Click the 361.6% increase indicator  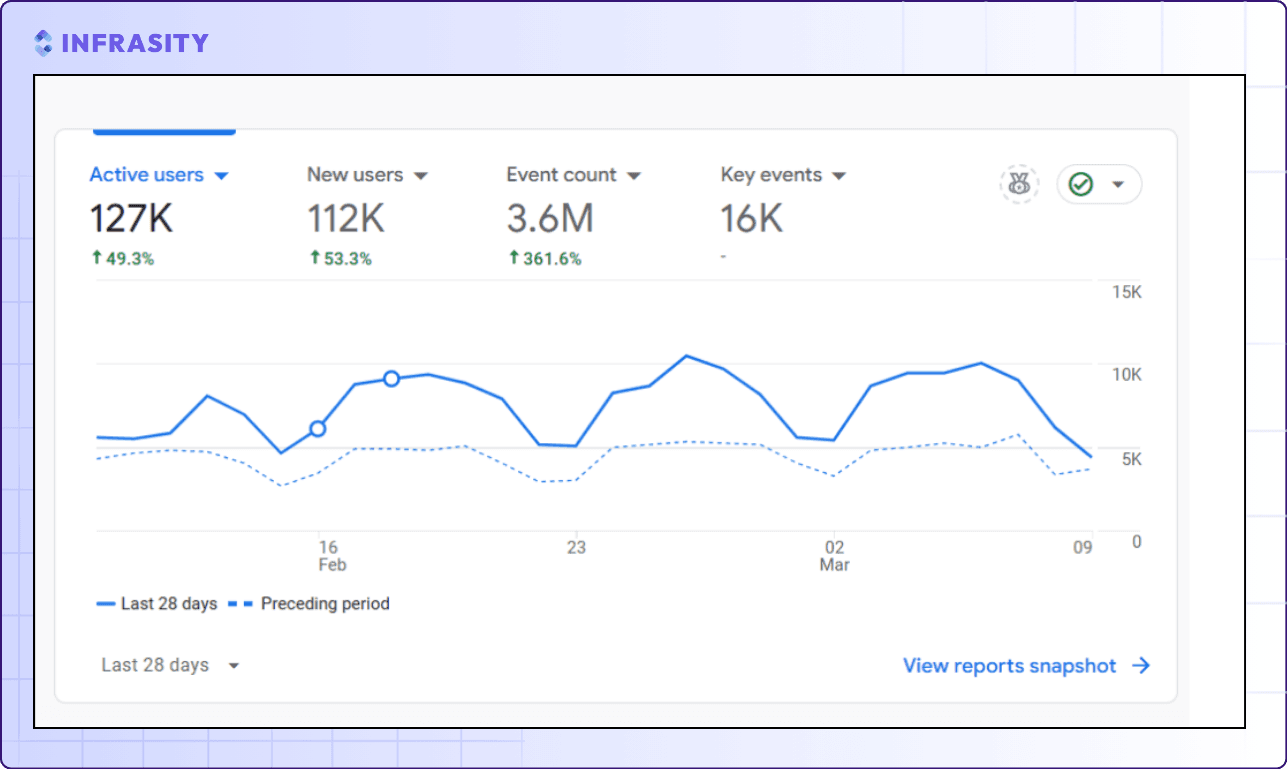[545, 258]
